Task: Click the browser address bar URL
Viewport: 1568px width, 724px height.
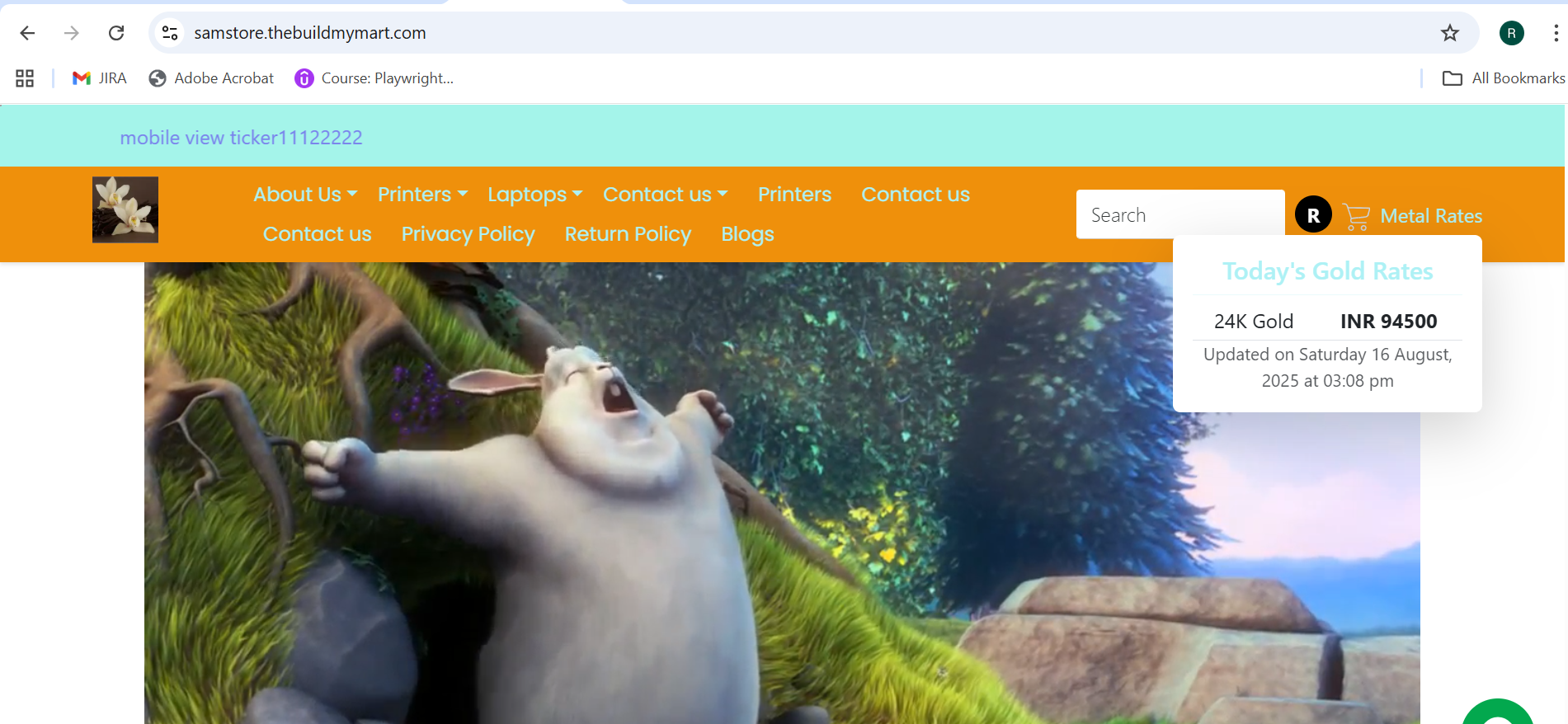Action: [x=310, y=33]
